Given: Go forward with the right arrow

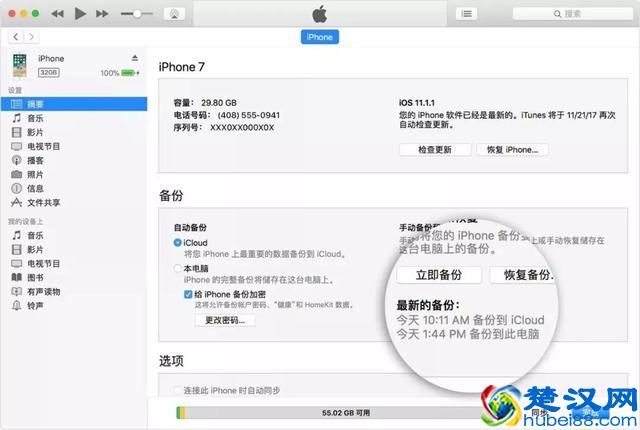Looking at the screenshot, I should click(x=31, y=37).
